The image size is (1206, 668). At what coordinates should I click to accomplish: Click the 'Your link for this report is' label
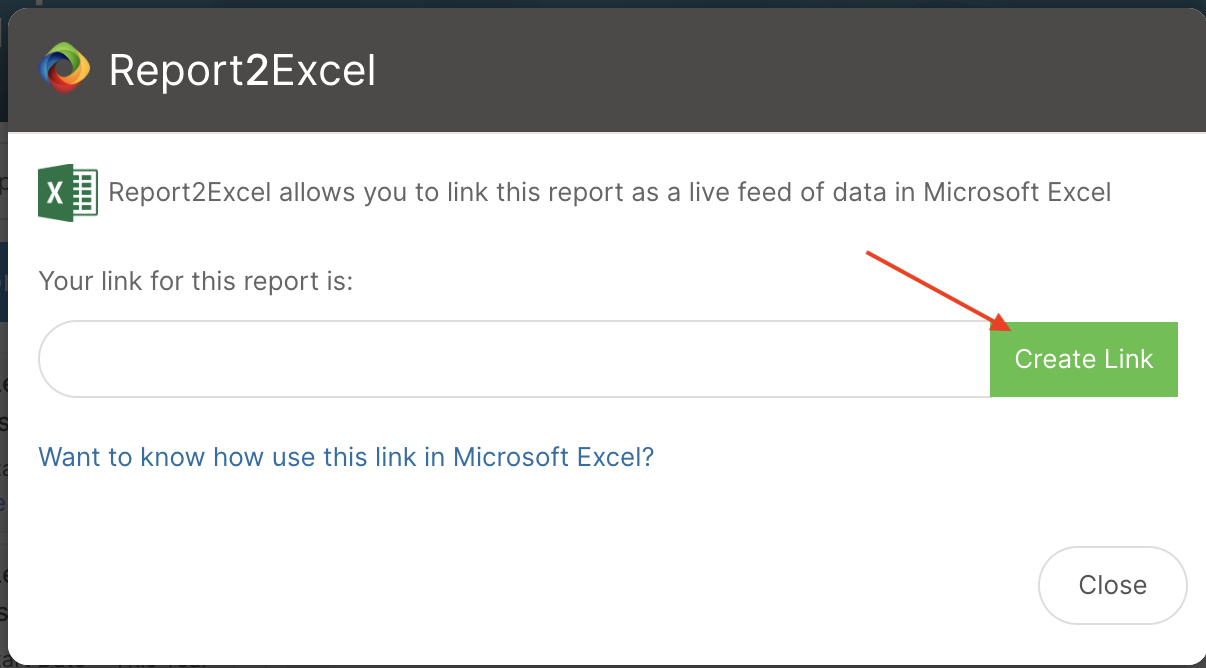tap(196, 280)
